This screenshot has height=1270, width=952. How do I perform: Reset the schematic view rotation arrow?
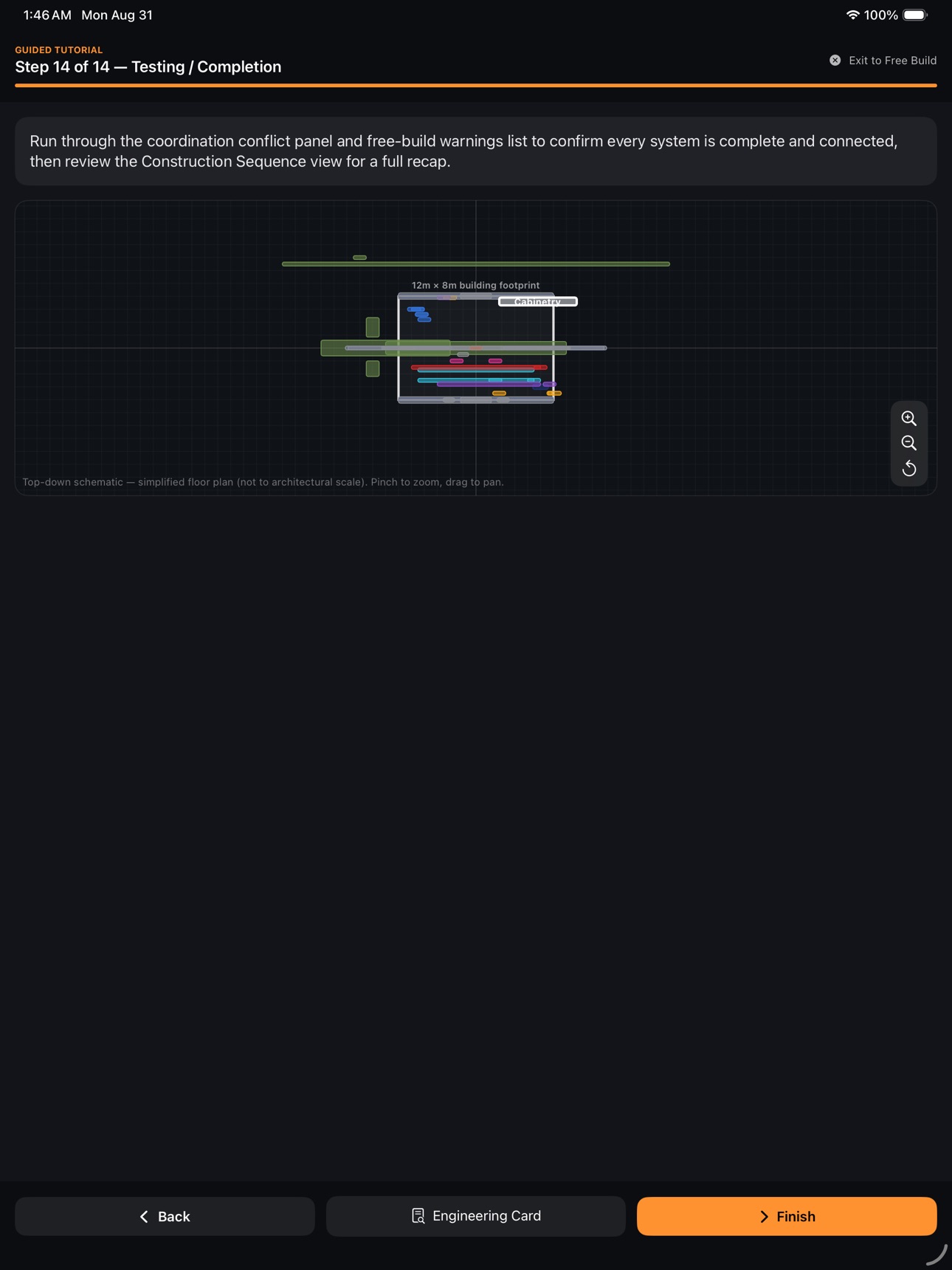(x=908, y=468)
